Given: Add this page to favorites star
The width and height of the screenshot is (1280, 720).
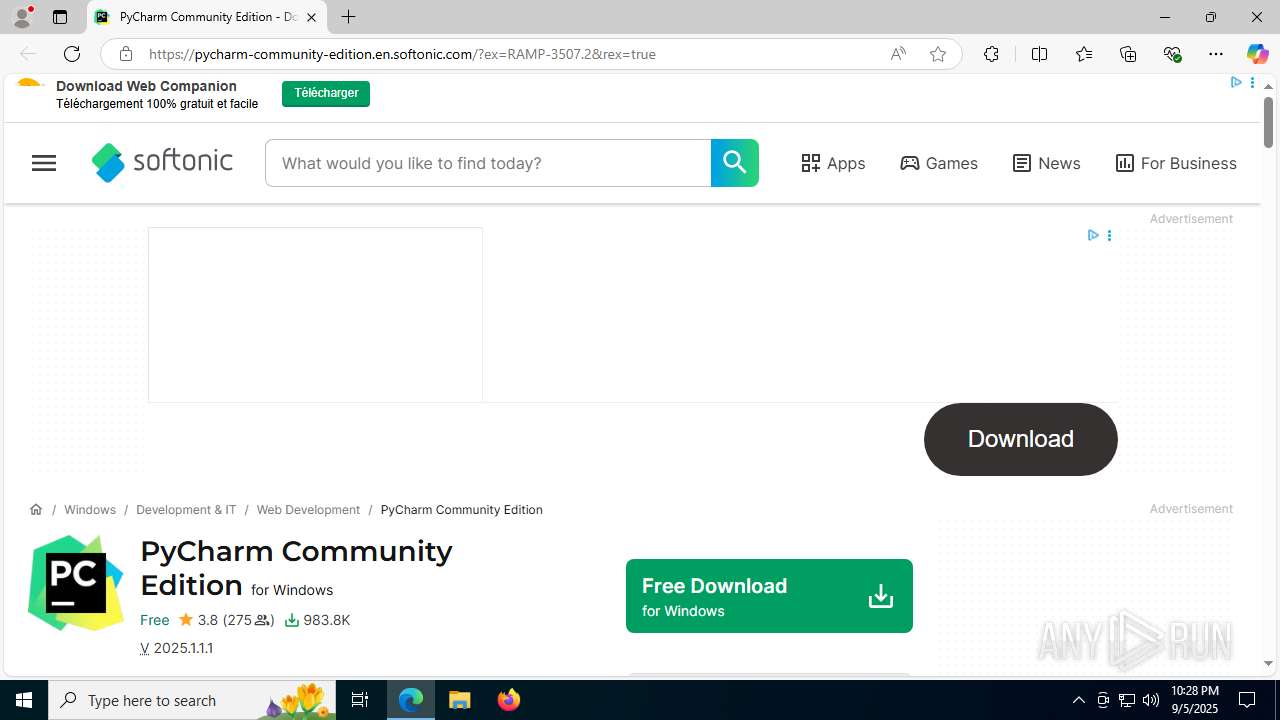Looking at the screenshot, I should pyautogui.click(x=938, y=54).
